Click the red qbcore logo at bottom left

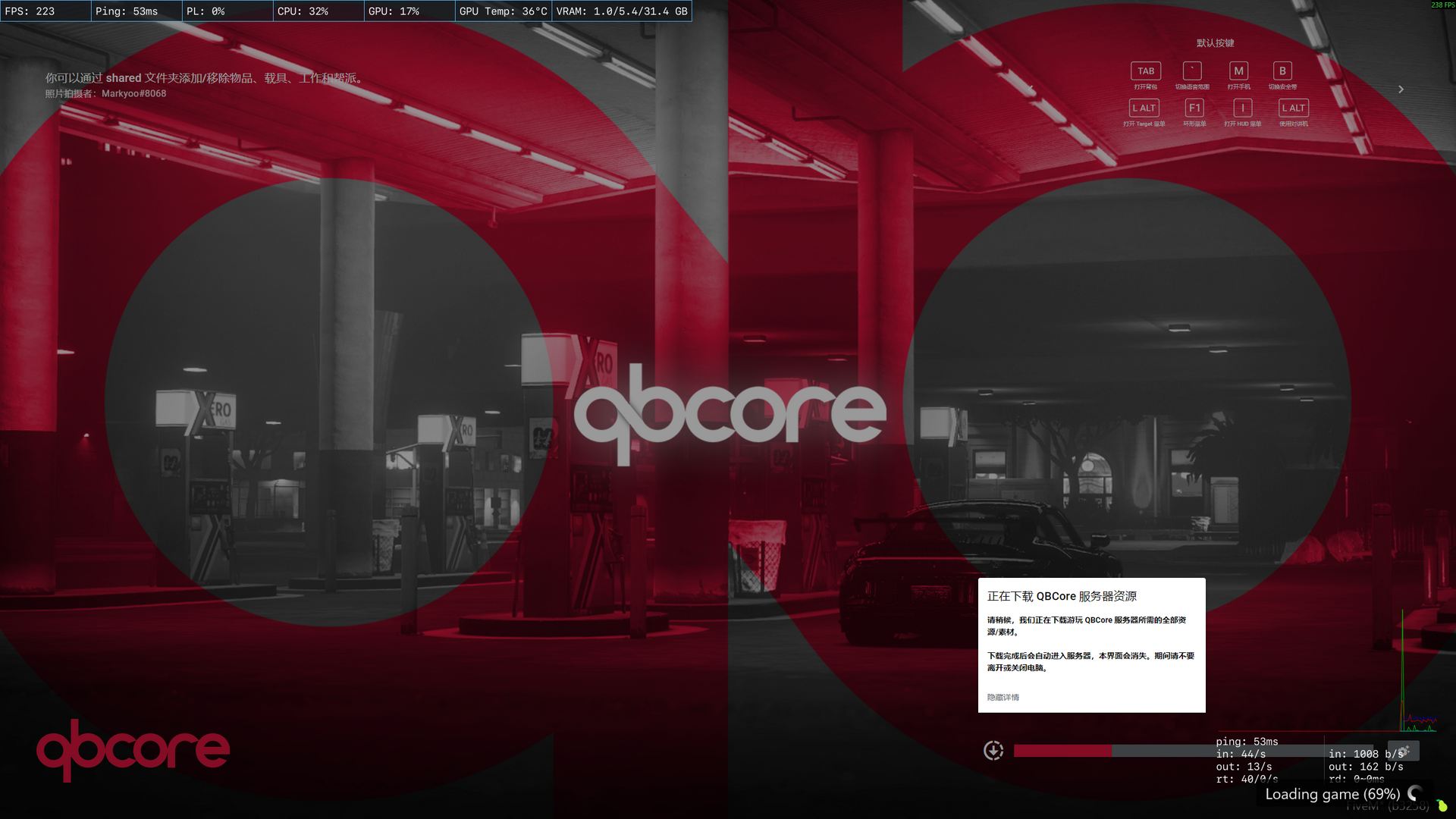point(133,750)
